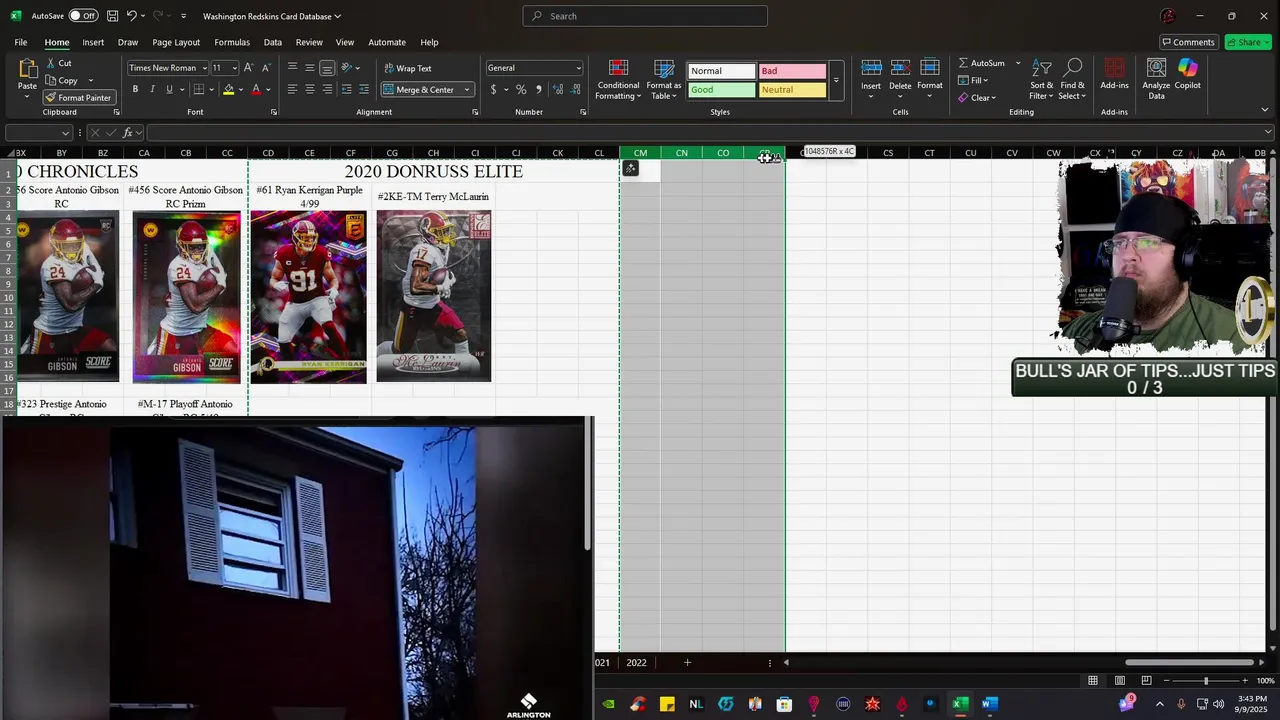
Task: Apply the Bad cell style
Action: pos(792,71)
